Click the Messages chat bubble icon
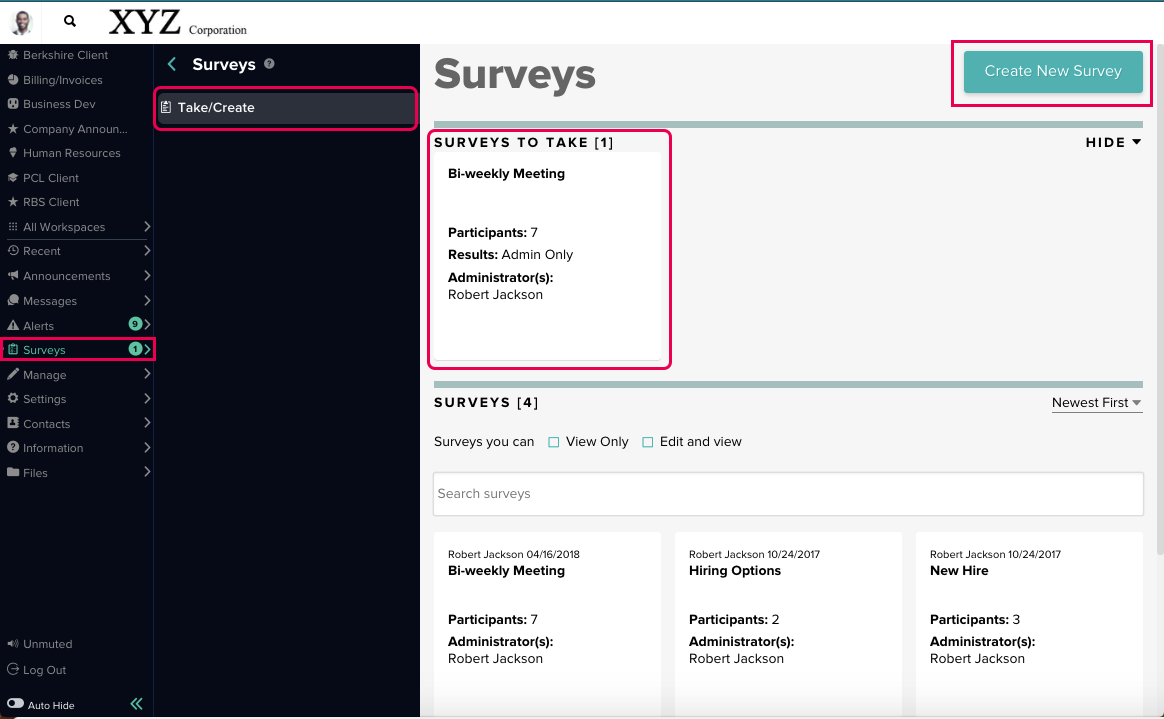The image size is (1164, 719). click(13, 301)
